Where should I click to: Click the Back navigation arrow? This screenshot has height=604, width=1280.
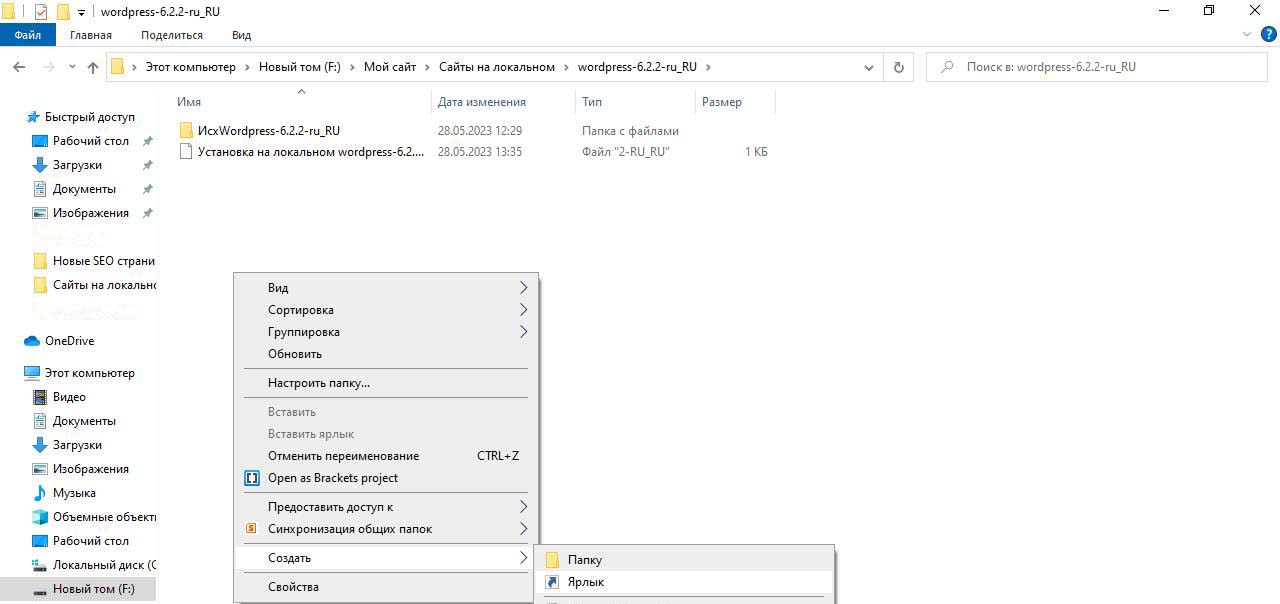point(19,67)
